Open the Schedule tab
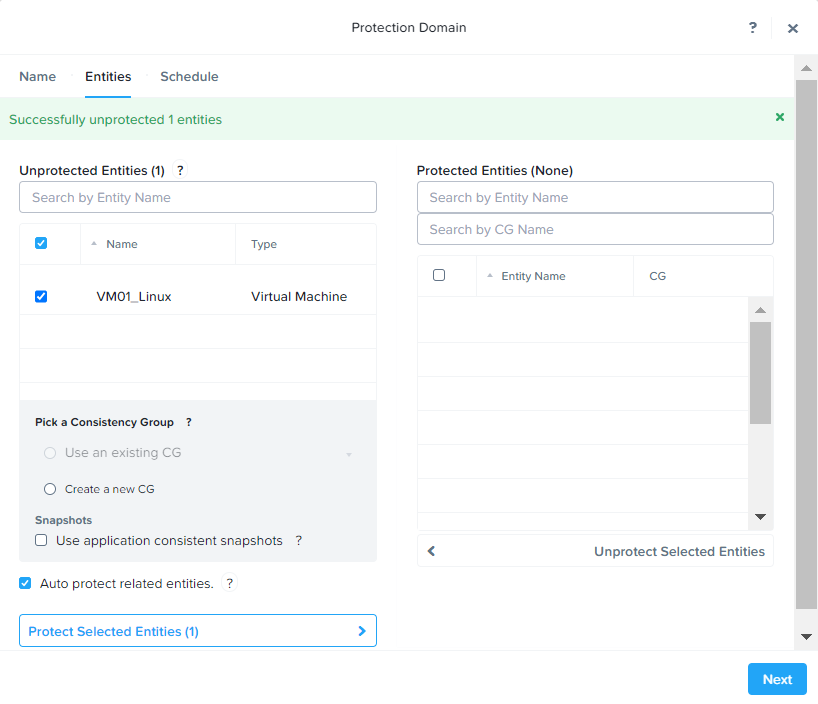 tap(189, 77)
